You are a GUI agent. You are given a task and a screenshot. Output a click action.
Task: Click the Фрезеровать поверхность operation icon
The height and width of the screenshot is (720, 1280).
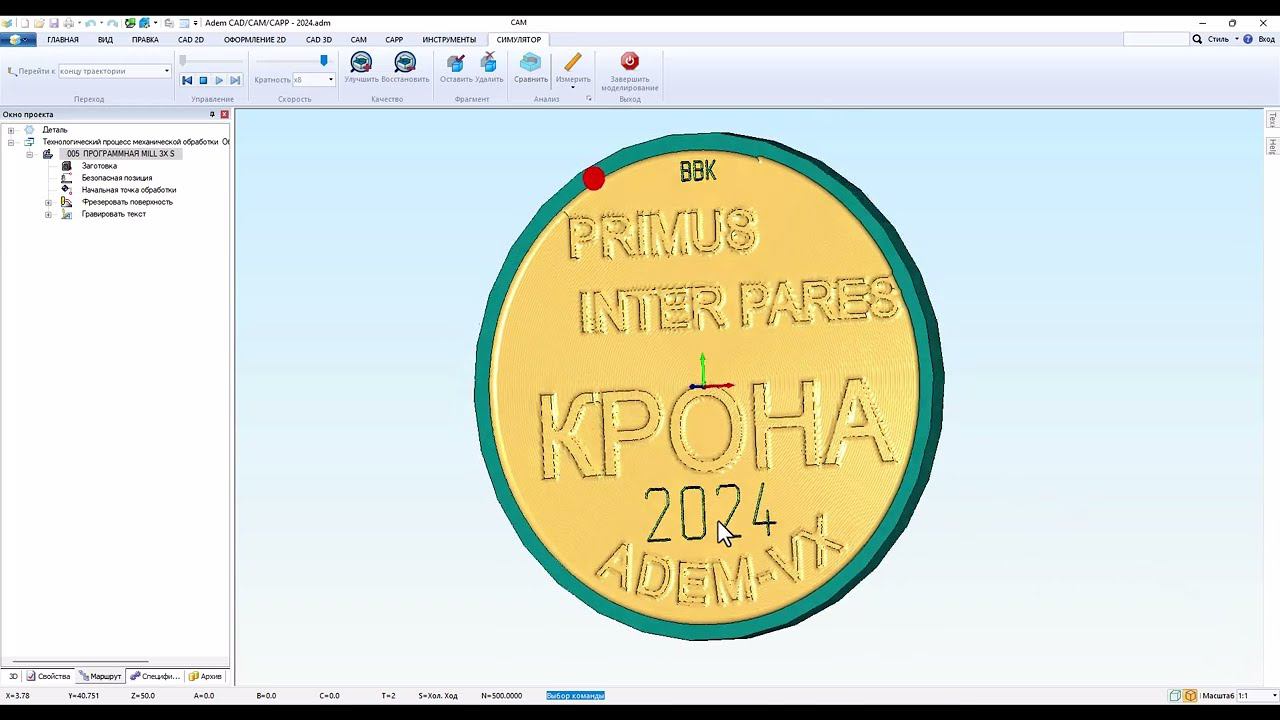66,202
